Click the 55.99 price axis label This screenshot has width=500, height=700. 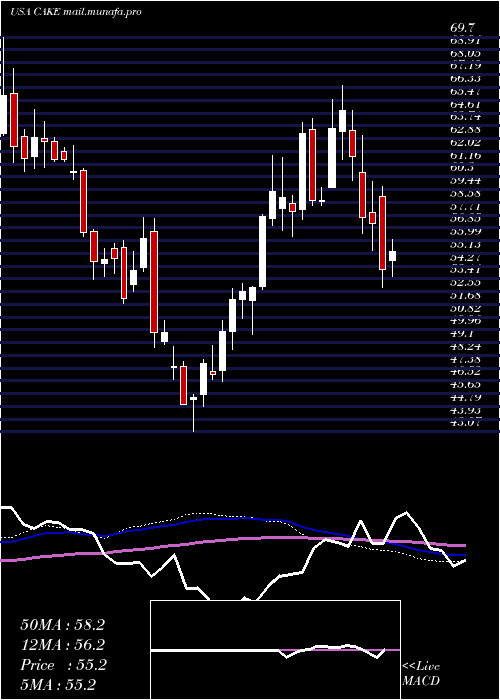pyautogui.click(x=465, y=232)
